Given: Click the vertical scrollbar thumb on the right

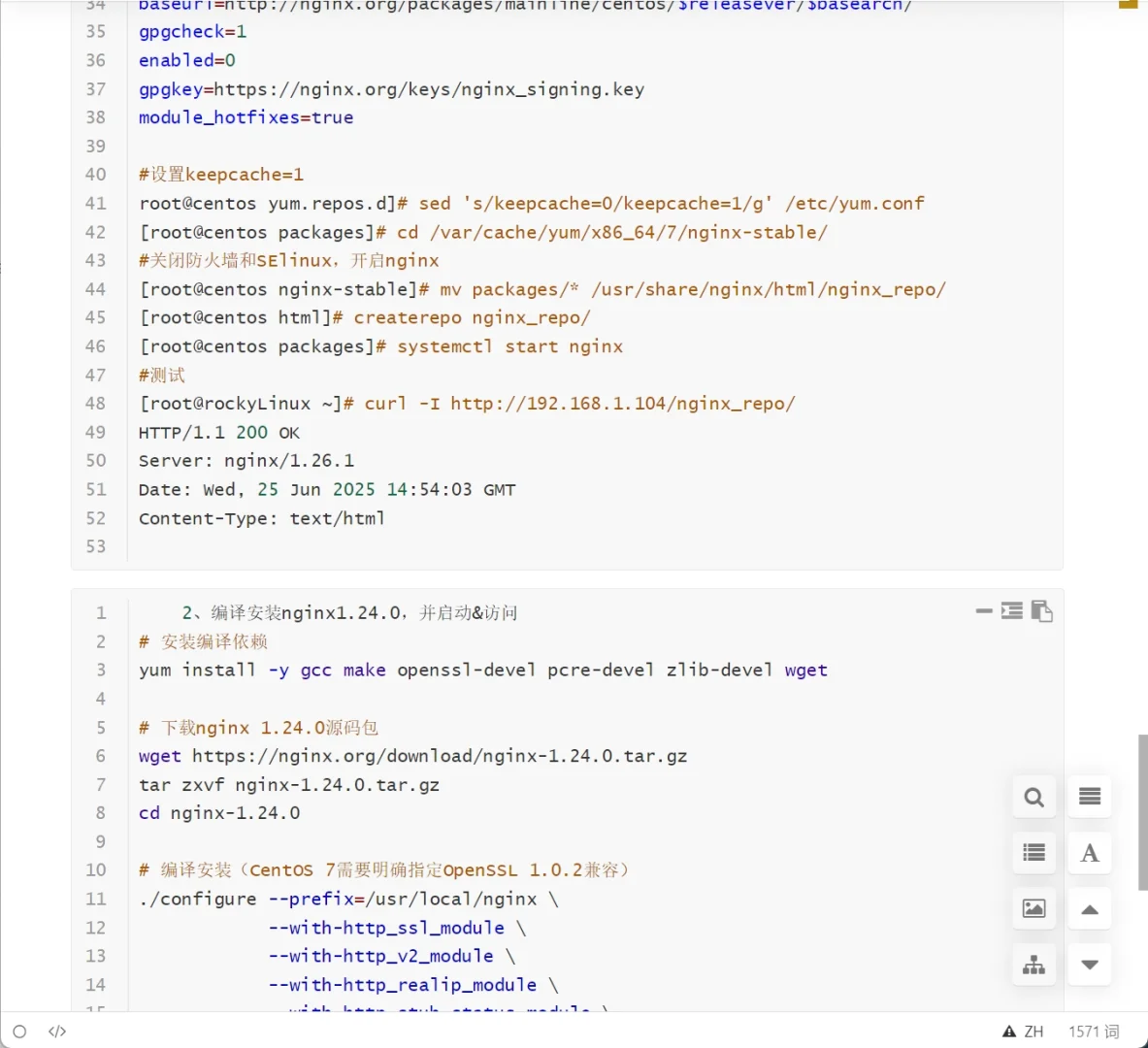Looking at the screenshot, I should point(1142,812).
